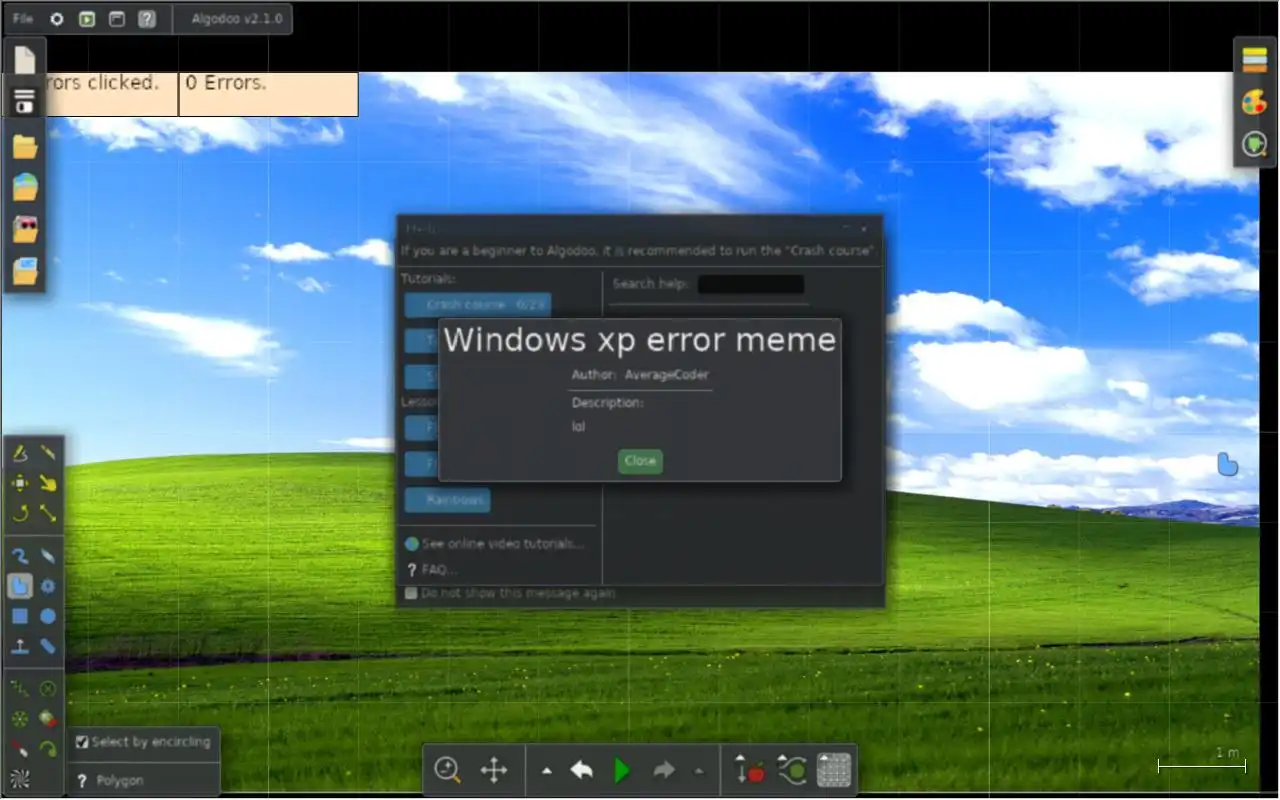Select the Laser pen tool
Viewport: 1280px width, 800px height.
pyautogui.click(x=19, y=748)
